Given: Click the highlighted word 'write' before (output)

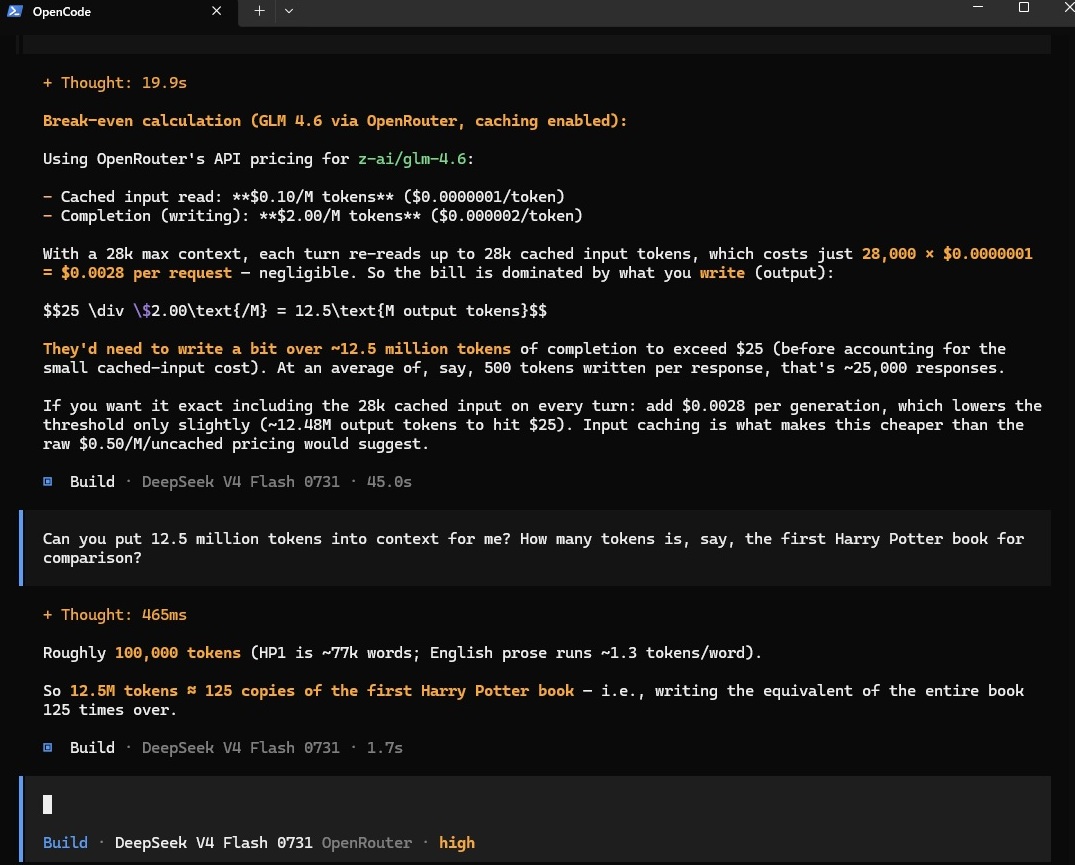Looking at the screenshot, I should [x=722, y=273].
